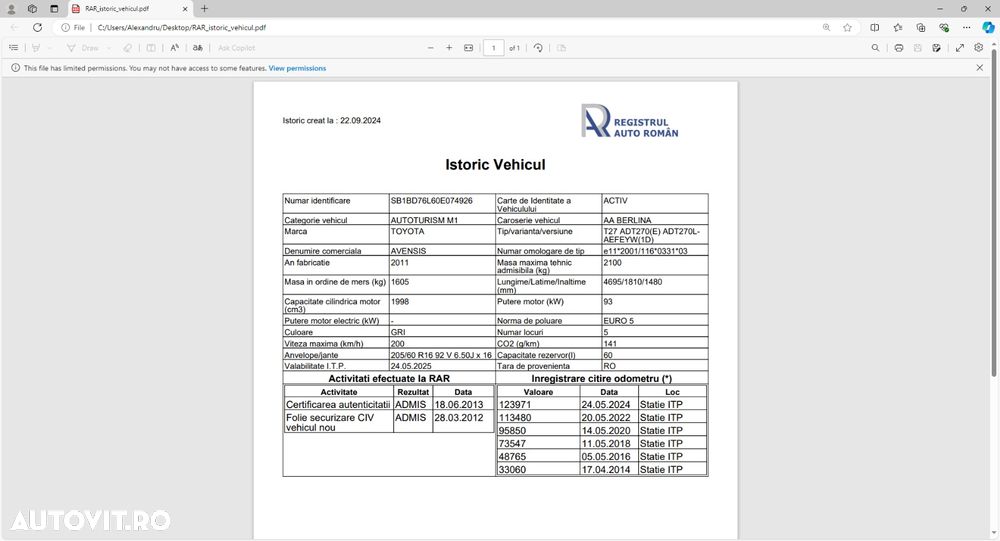The width and height of the screenshot is (1000, 541).
Task: Add this page to favorites
Action: 847,27
